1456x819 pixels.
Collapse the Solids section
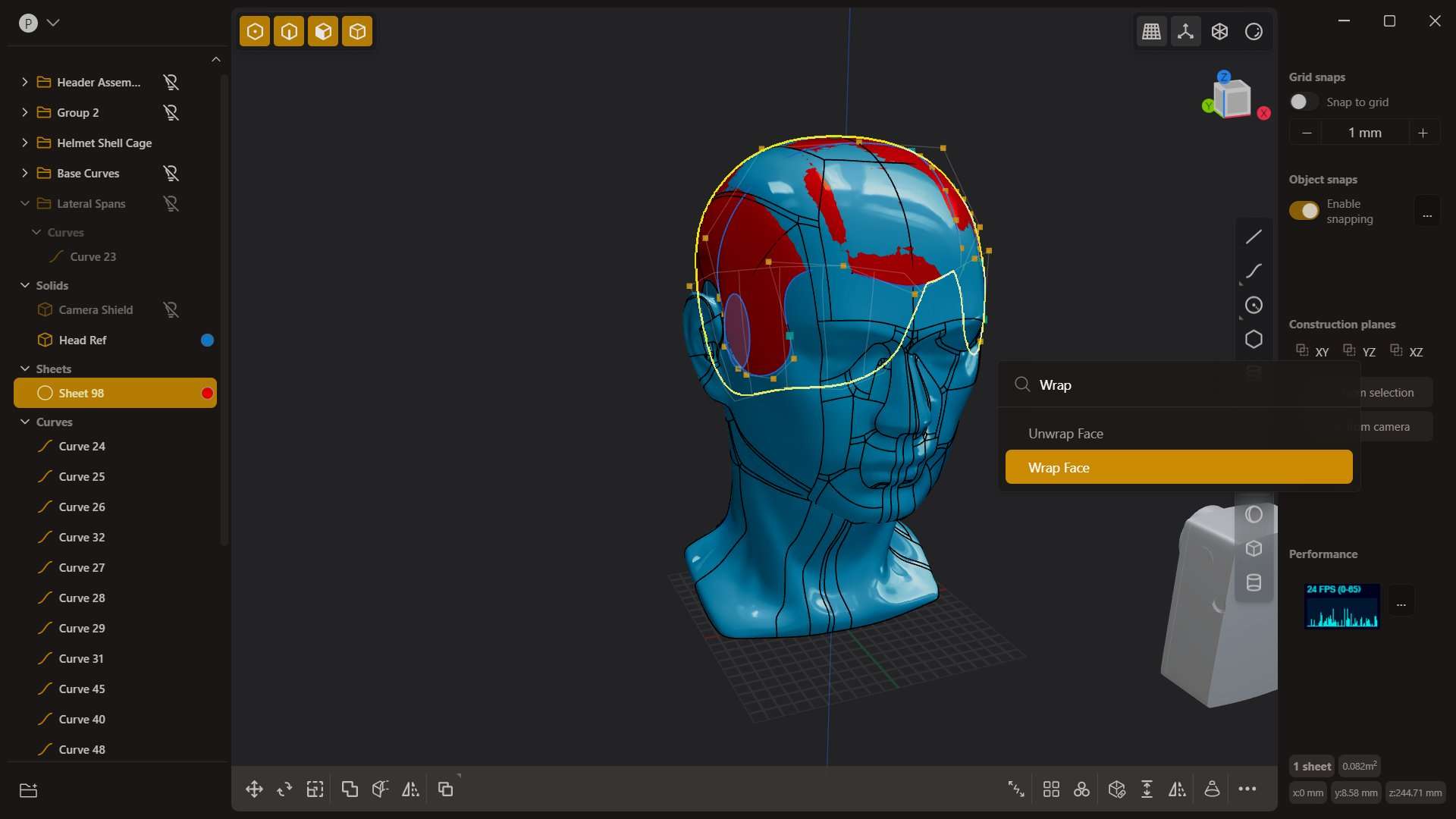click(x=24, y=285)
